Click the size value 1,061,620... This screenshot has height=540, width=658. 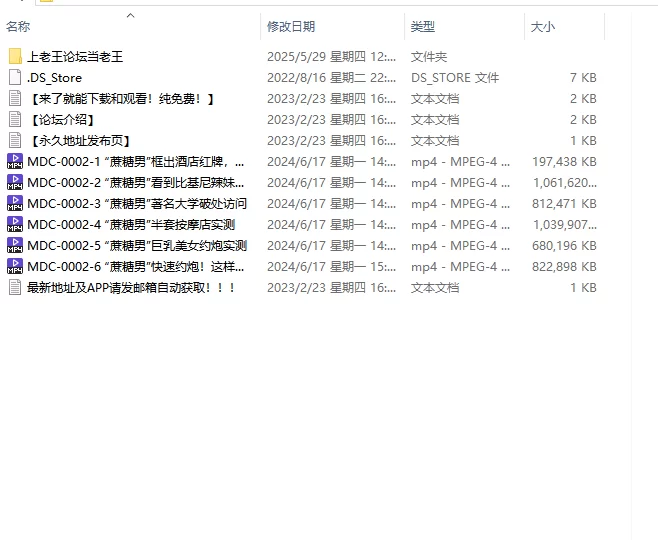pyautogui.click(x=564, y=183)
